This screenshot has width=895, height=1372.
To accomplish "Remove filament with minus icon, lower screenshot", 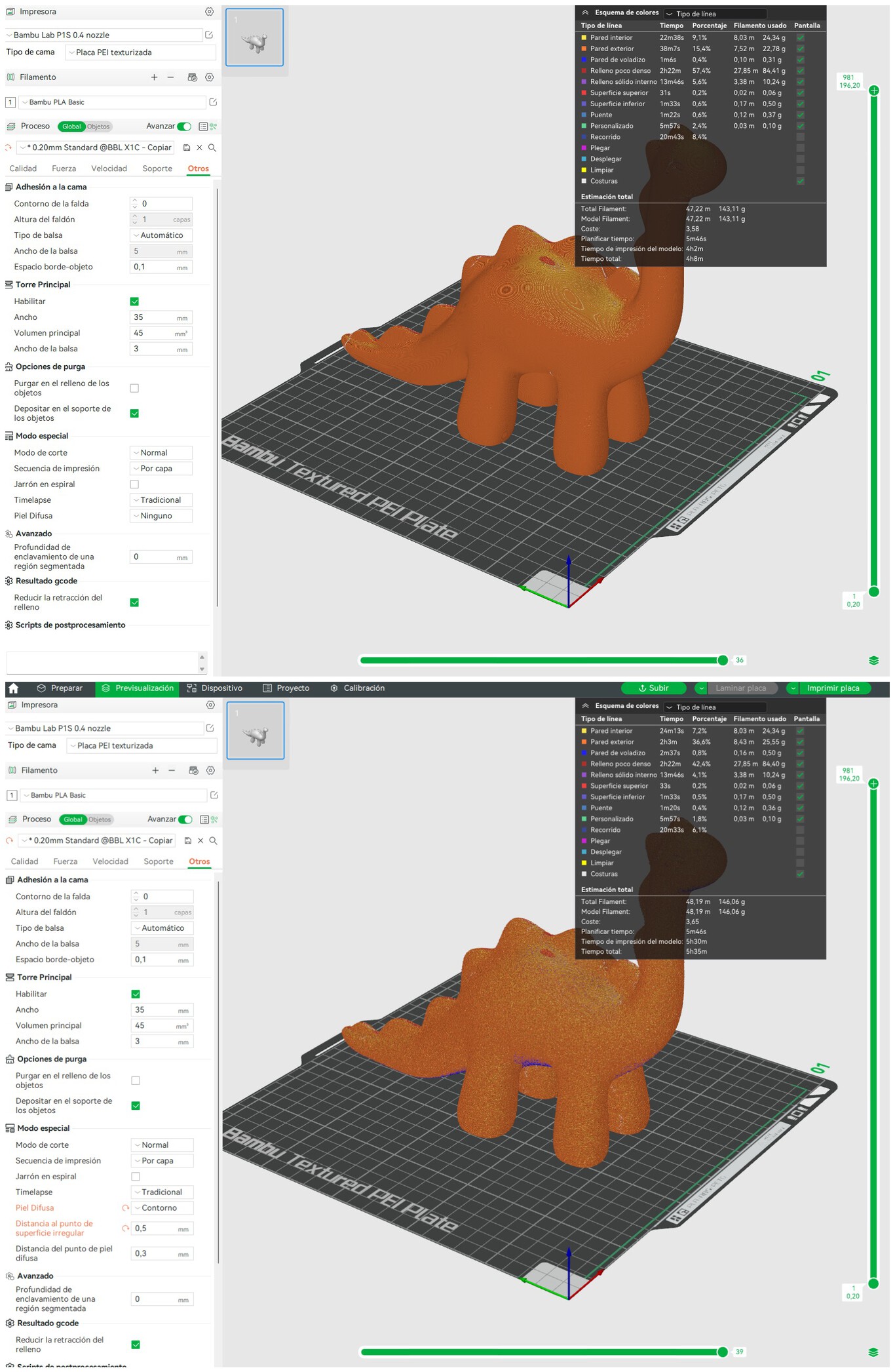I will (x=172, y=770).
